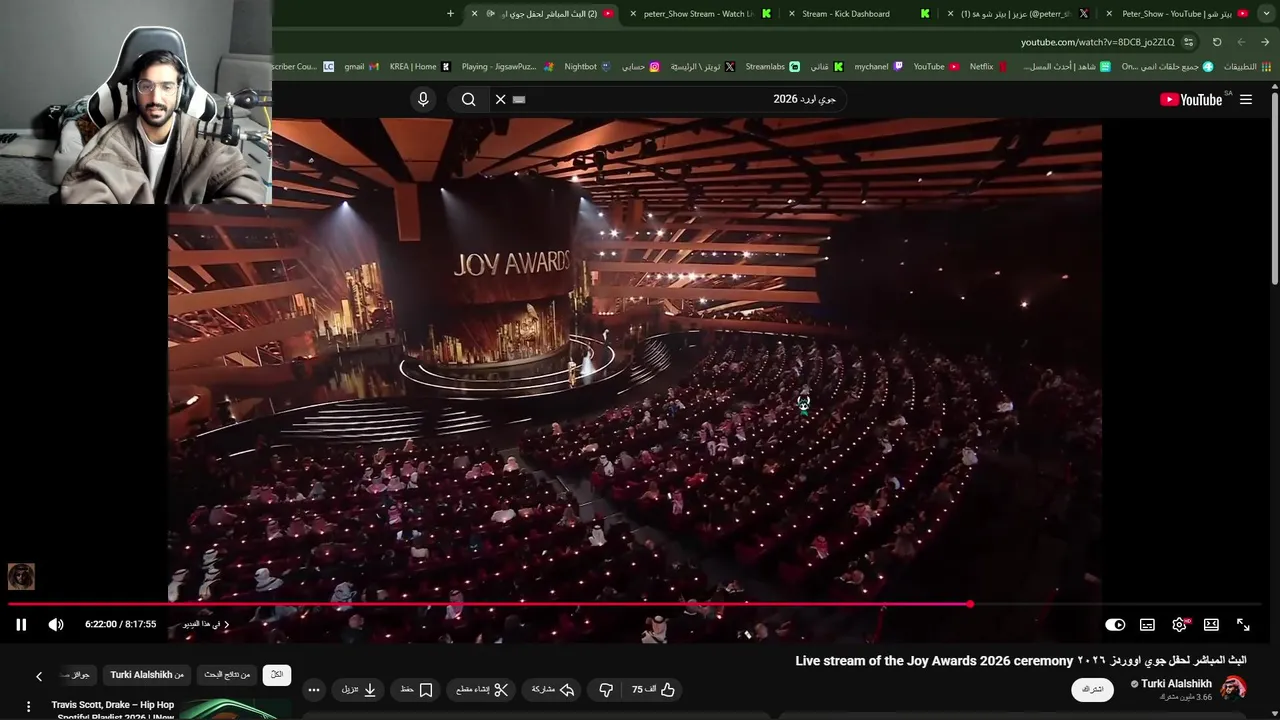Reload the page
The image size is (1280, 720).
coord(1217,42)
